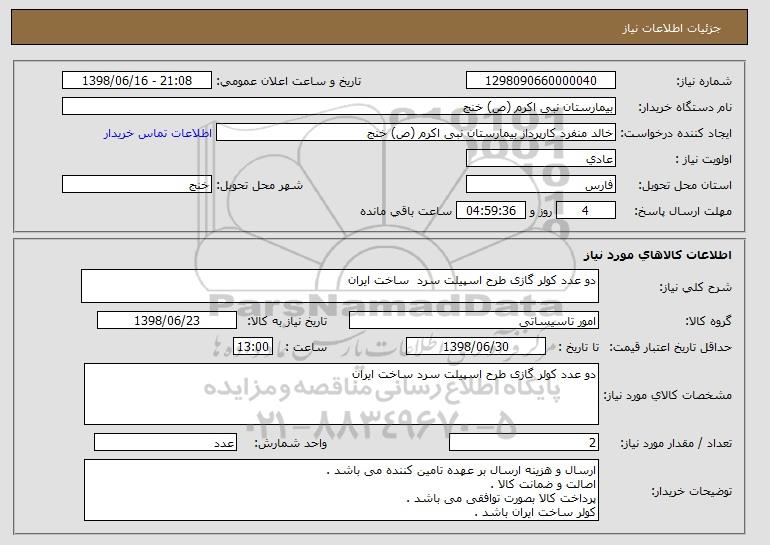Click the label واحد شمارش
Image resolution: width=770 pixels, height=545 pixels.
point(290,443)
